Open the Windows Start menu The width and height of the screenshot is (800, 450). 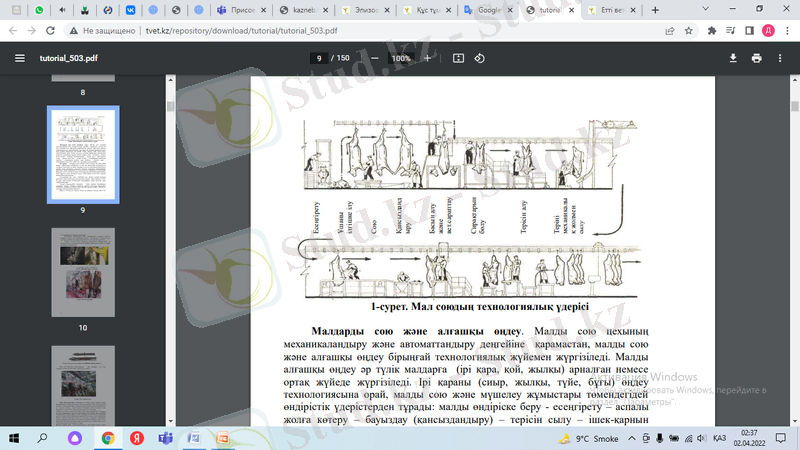coord(14,438)
